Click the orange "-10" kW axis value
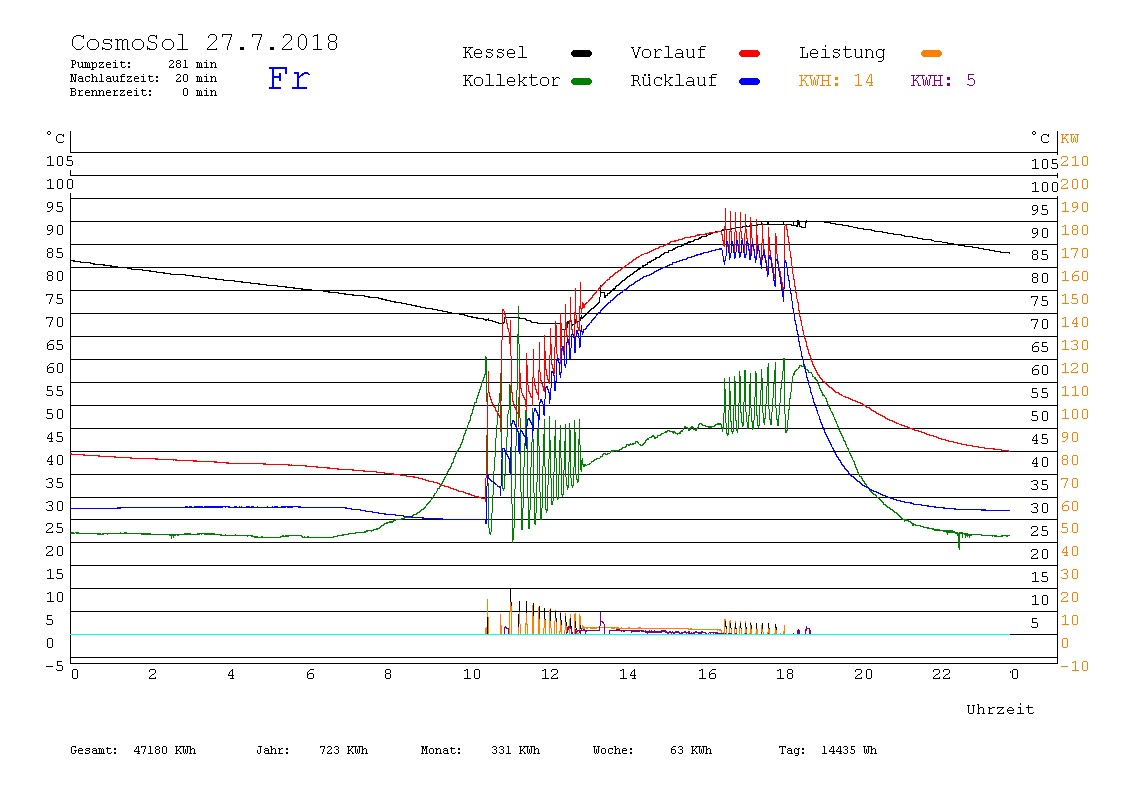This screenshot has width=1148, height=812. [x=1075, y=666]
